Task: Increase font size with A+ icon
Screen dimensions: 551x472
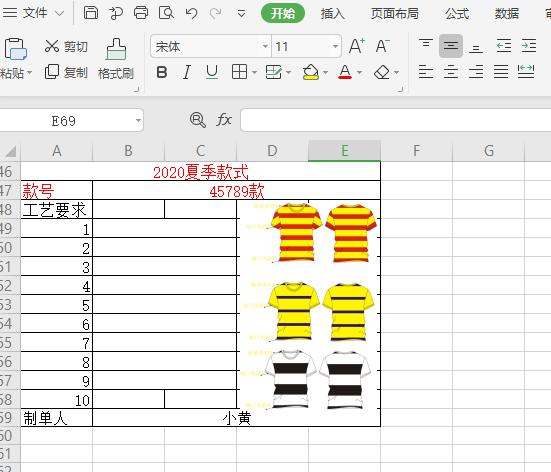Action: [x=357, y=46]
